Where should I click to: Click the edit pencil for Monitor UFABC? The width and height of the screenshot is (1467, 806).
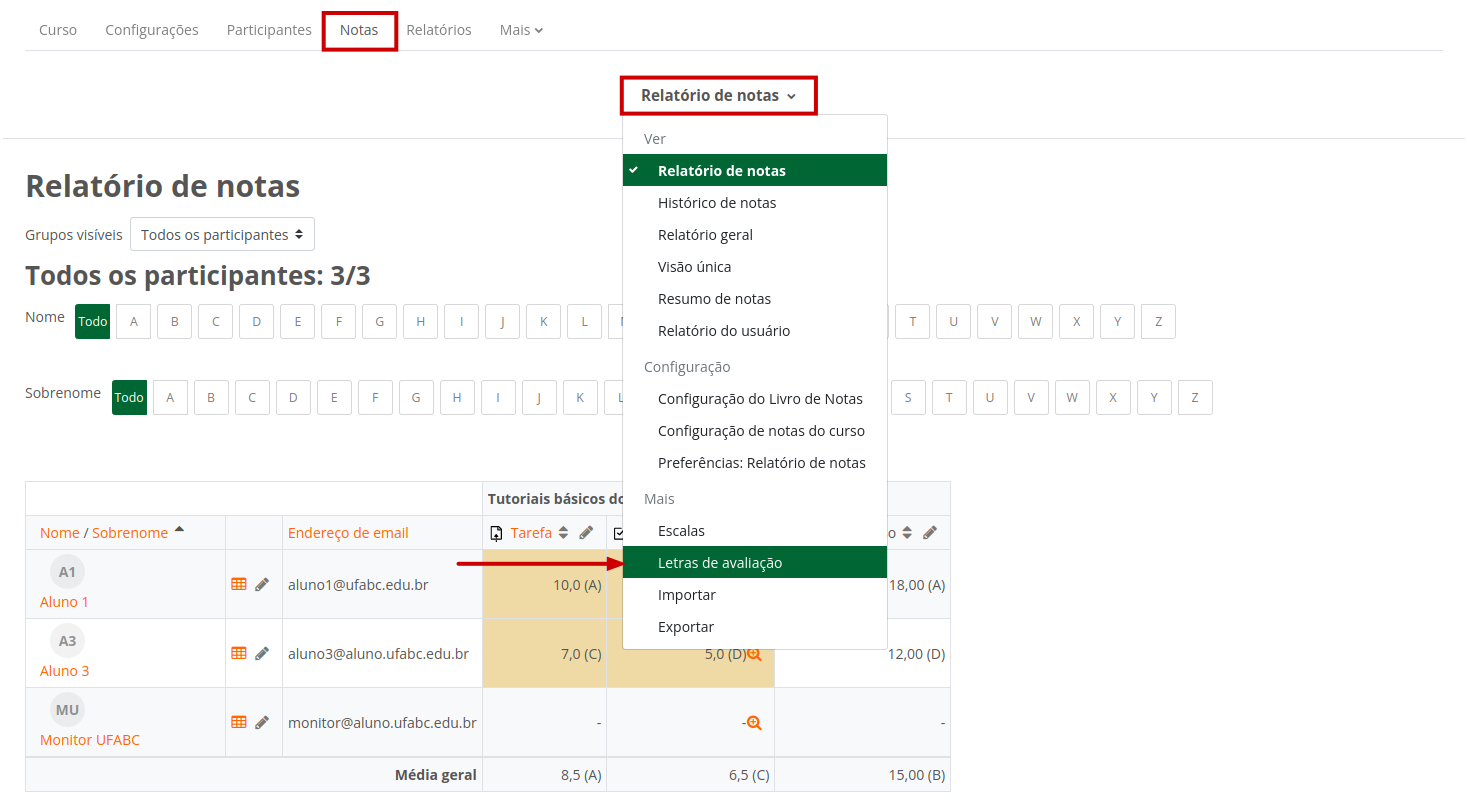pyautogui.click(x=262, y=722)
